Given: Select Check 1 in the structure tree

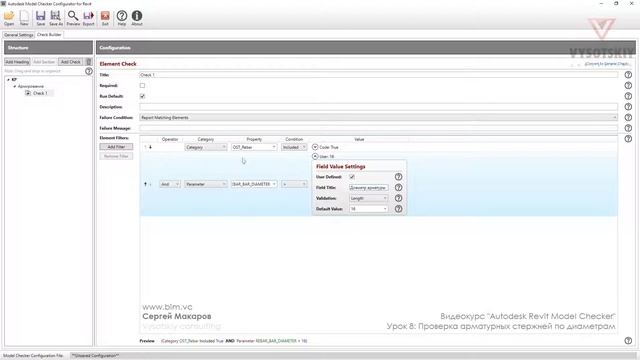Looking at the screenshot, I should (x=40, y=93).
